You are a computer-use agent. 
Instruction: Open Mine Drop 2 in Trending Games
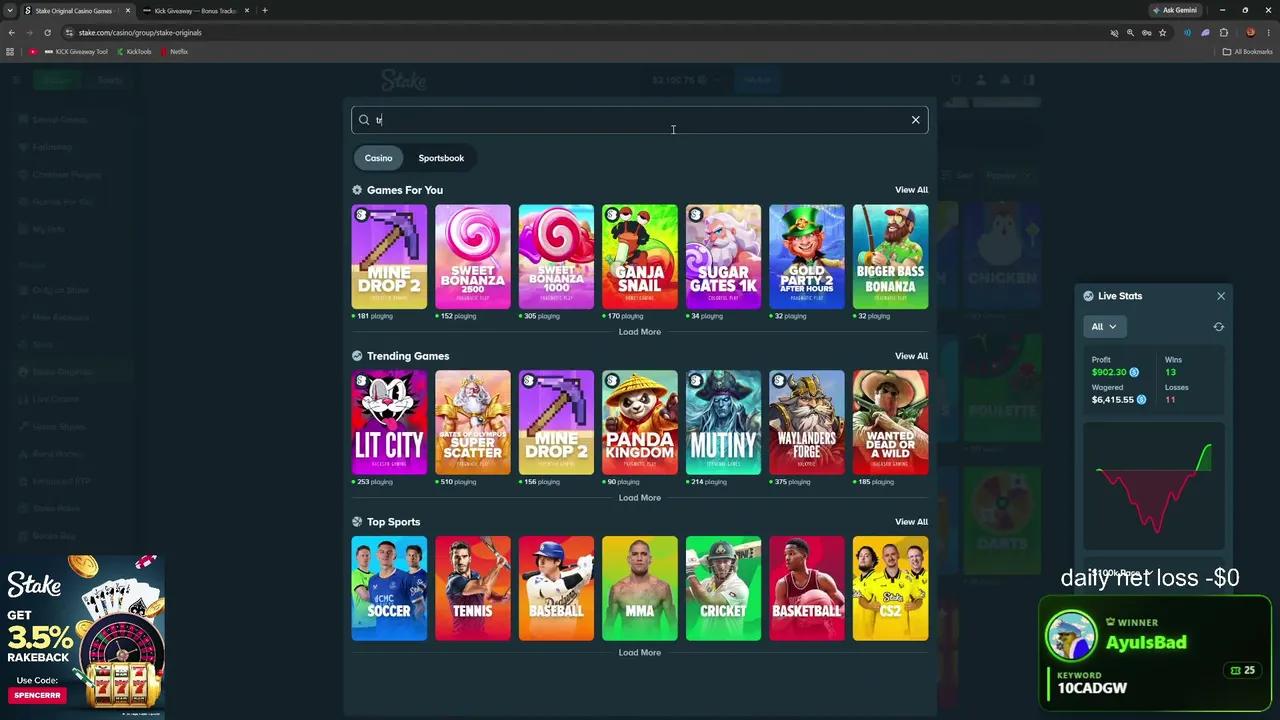click(556, 423)
